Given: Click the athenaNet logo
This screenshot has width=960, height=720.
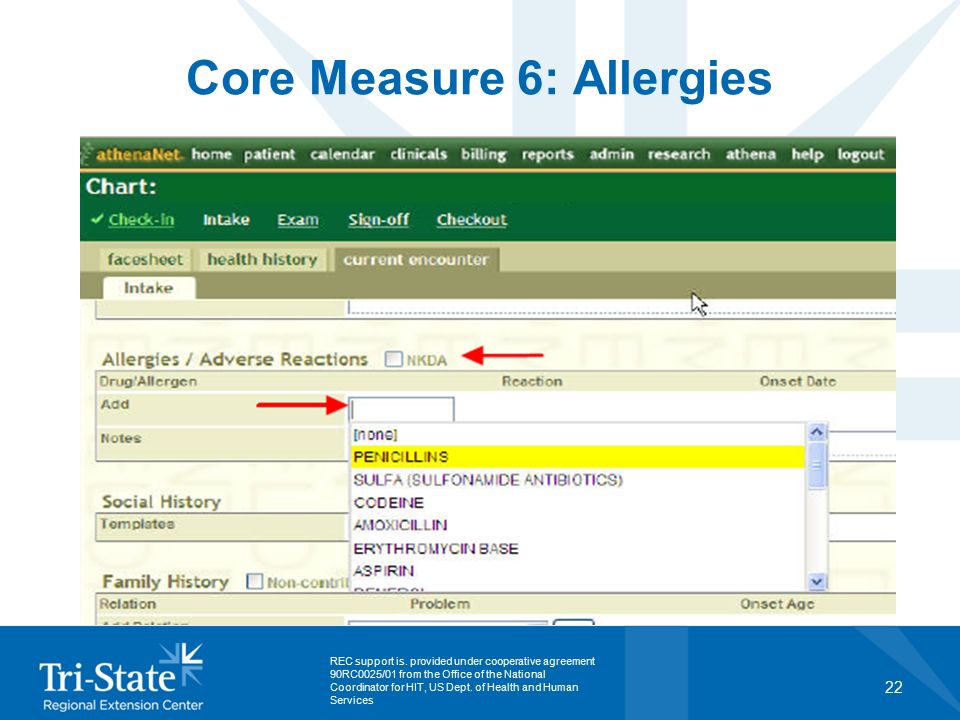Looking at the screenshot, I should 138,154.
